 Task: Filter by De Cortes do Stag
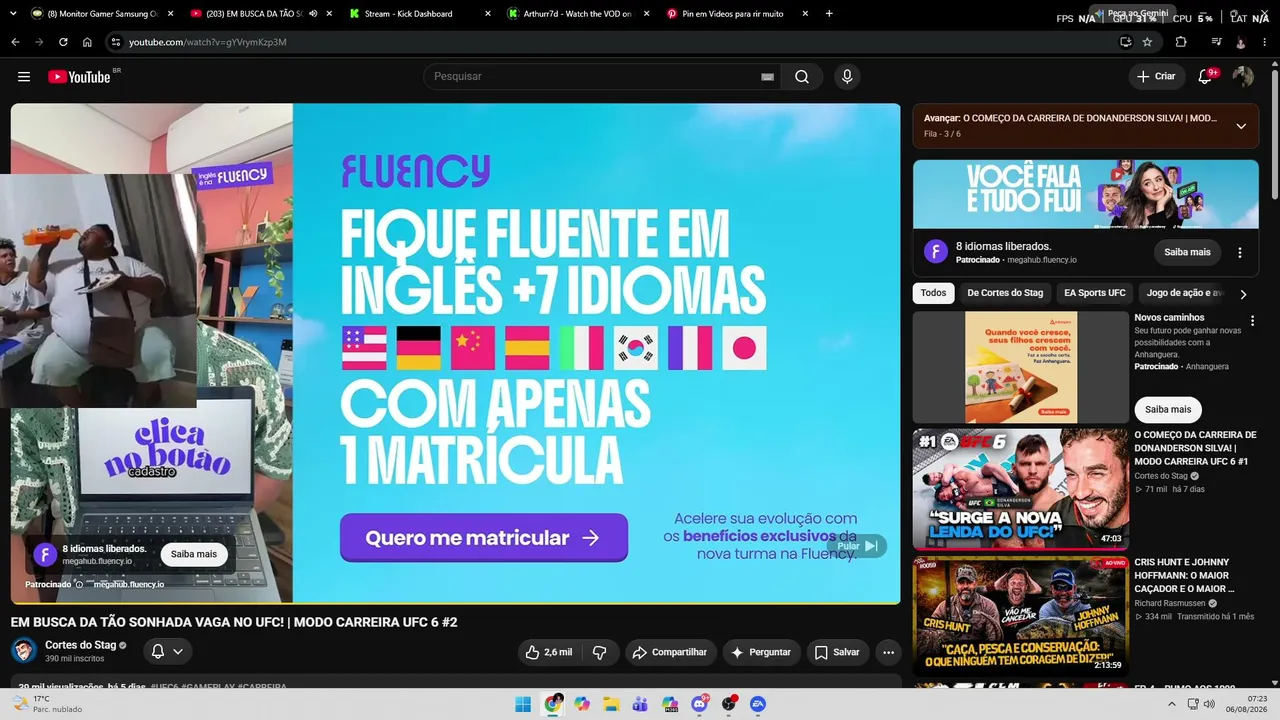click(1005, 293)
